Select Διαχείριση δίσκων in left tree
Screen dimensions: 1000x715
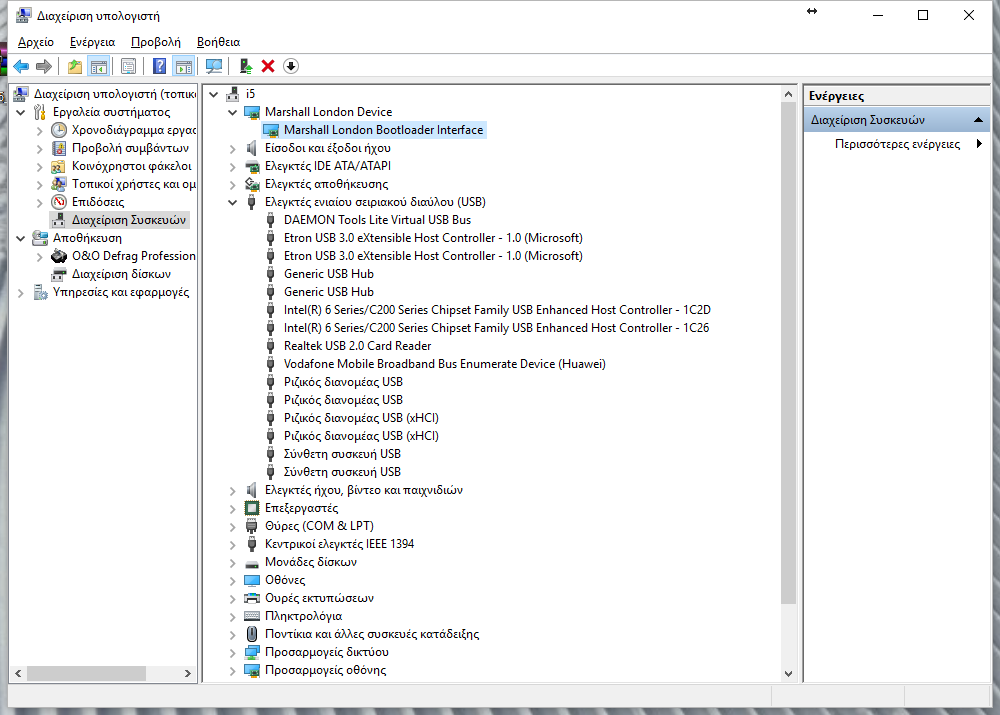[121, 274]
